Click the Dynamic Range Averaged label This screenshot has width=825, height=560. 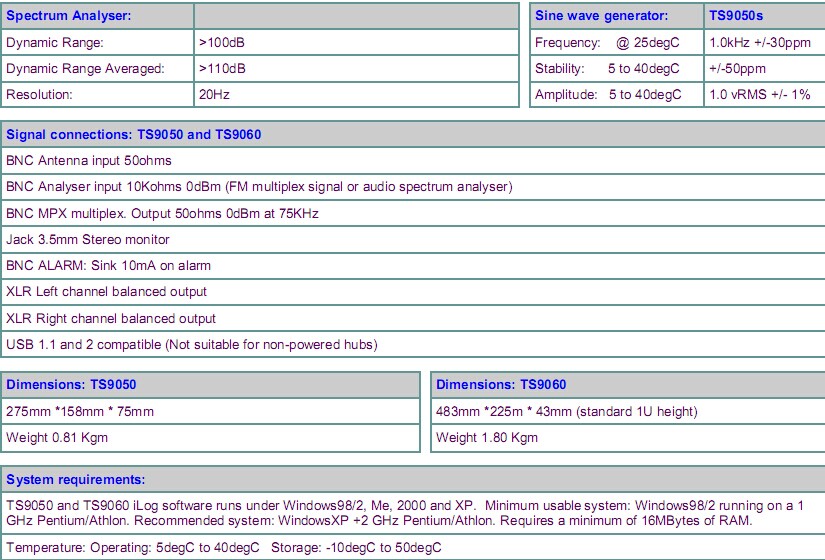[84, 69]
